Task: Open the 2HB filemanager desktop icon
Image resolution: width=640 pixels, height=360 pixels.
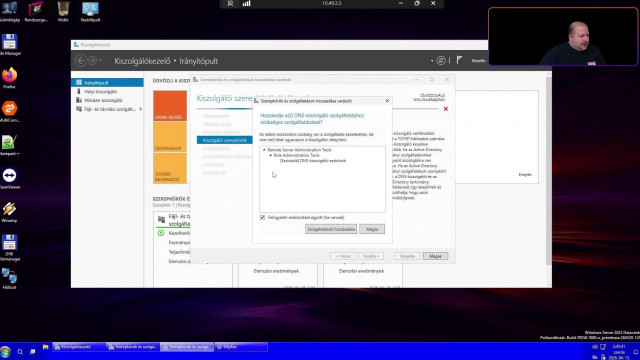Action: (x=9, y=247)
